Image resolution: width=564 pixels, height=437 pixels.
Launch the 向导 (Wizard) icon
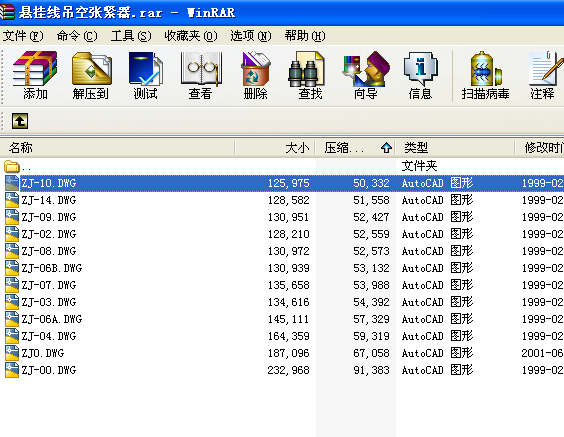click(x=365, y=76)
